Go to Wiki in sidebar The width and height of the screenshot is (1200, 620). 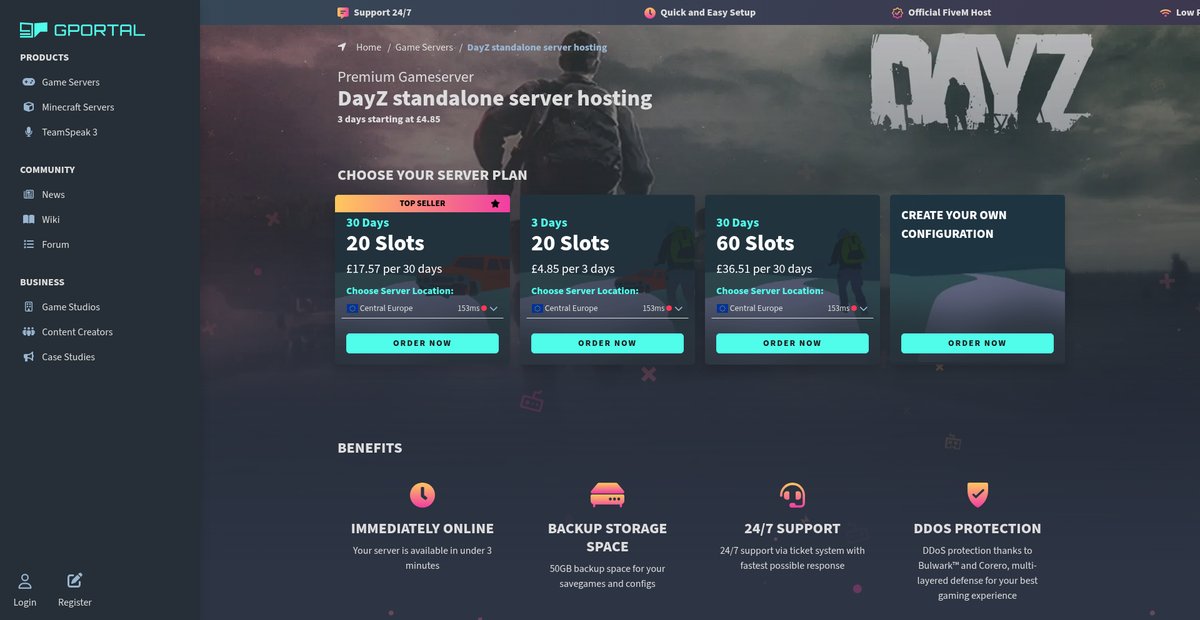point(51,219)
